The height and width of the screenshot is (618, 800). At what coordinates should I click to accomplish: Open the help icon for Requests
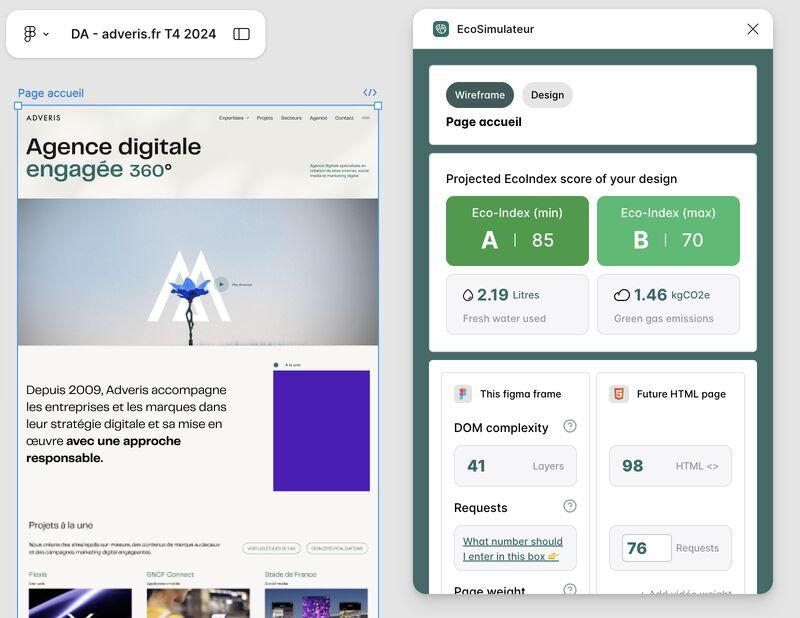570,506
